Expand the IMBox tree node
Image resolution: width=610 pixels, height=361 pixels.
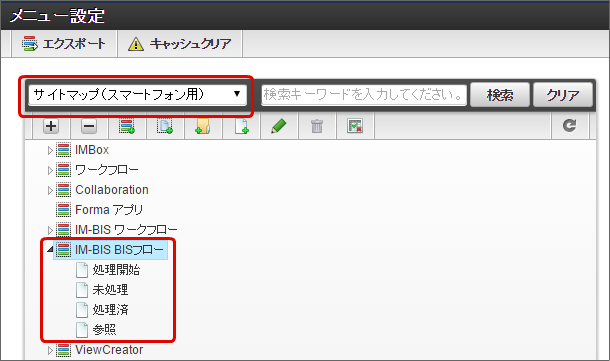click(x=50, y=150)
